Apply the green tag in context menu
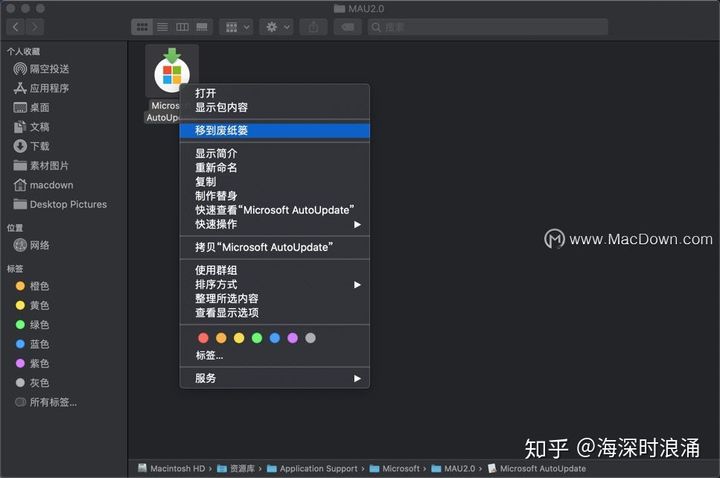The width and height of the screenshot is (720, 478). (257, 338)
